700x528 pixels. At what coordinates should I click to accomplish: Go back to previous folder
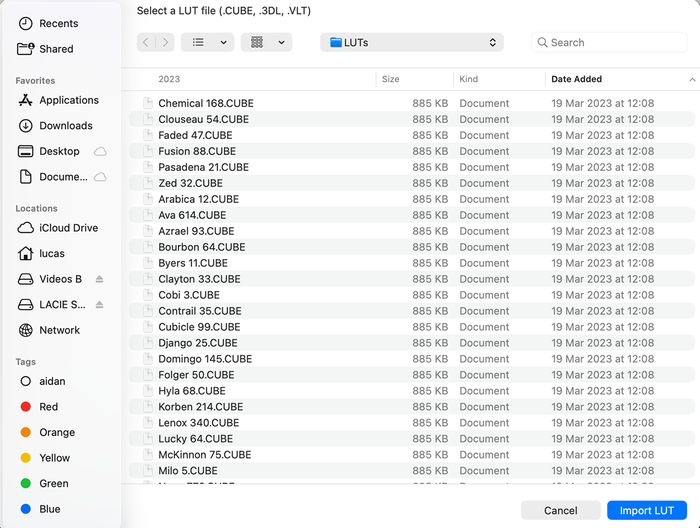point(146,42)
